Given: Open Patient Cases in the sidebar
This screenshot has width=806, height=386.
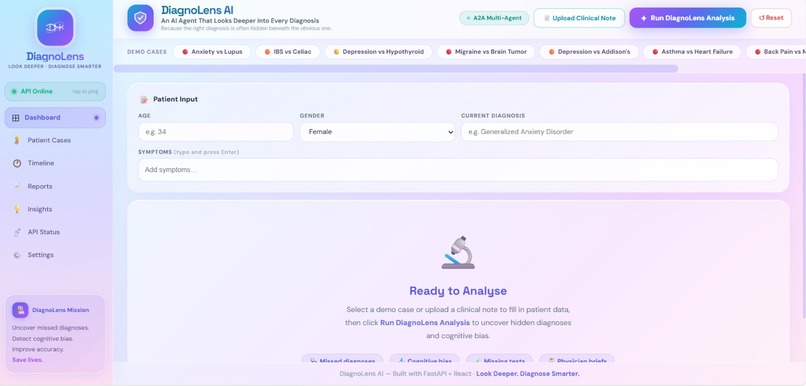Looking at the screenshot, I should (x=55, y=140).
